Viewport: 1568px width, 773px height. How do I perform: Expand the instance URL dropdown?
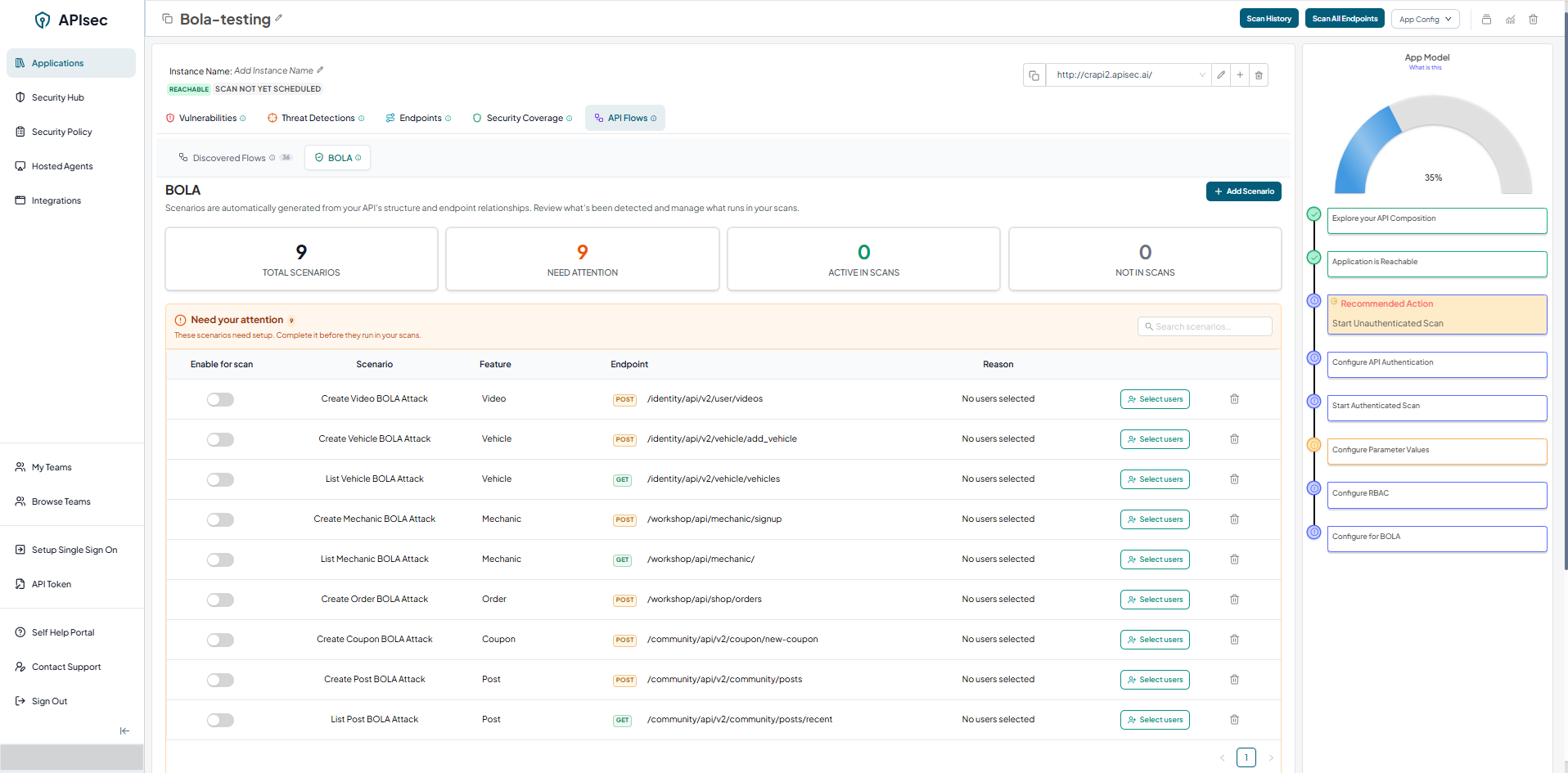coord(1202,75)
